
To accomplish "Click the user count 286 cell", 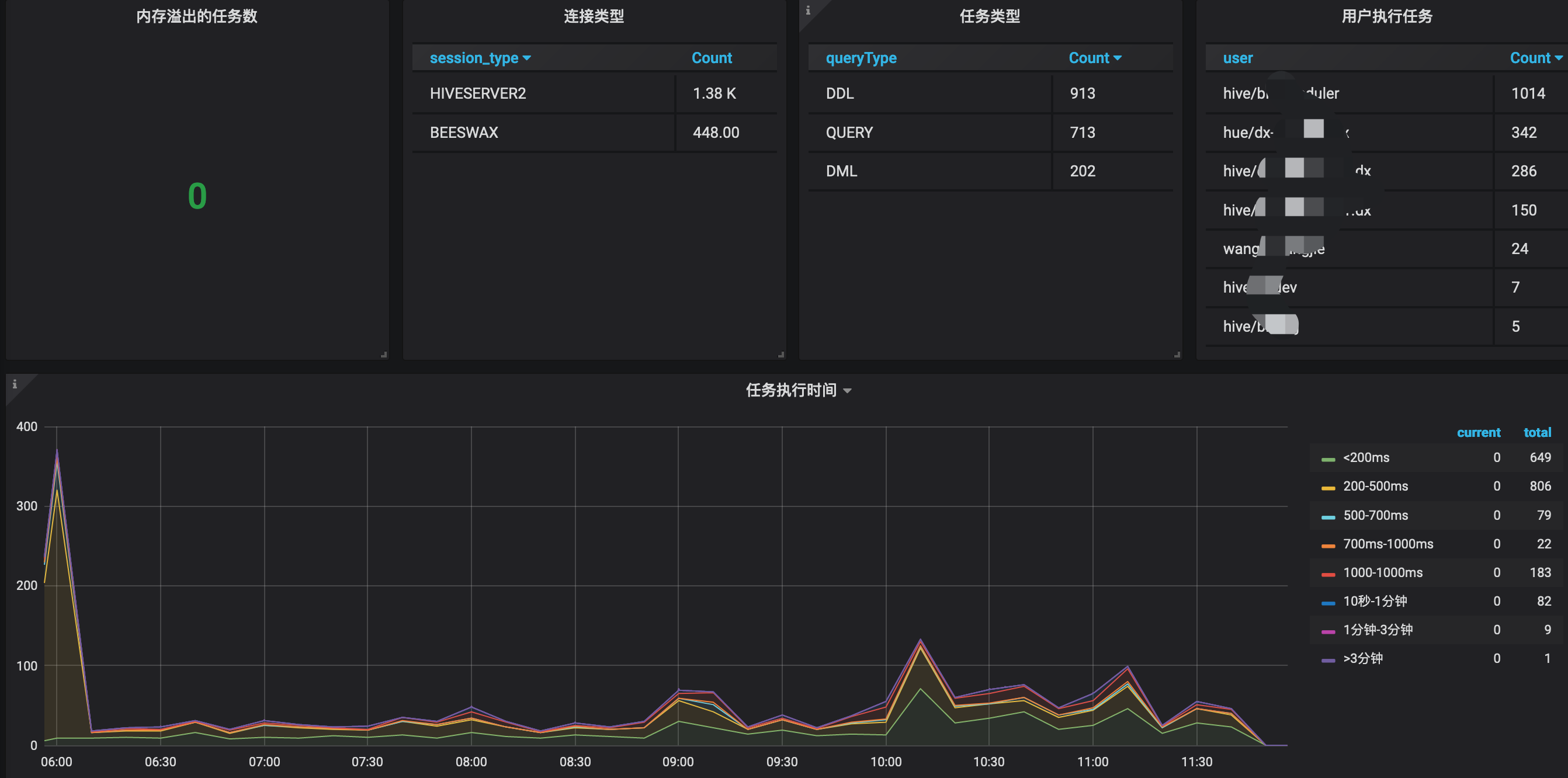I will 1530,171.
